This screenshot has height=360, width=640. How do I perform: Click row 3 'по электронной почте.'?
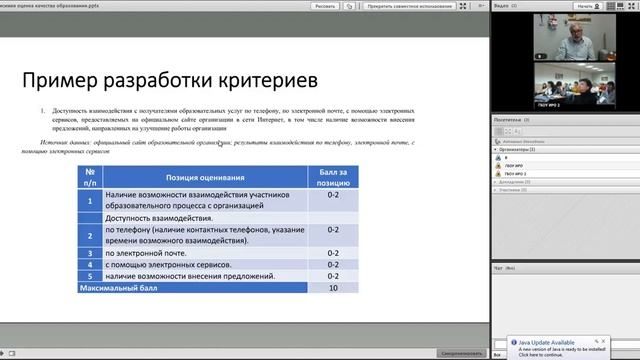(x=146, y=253)
